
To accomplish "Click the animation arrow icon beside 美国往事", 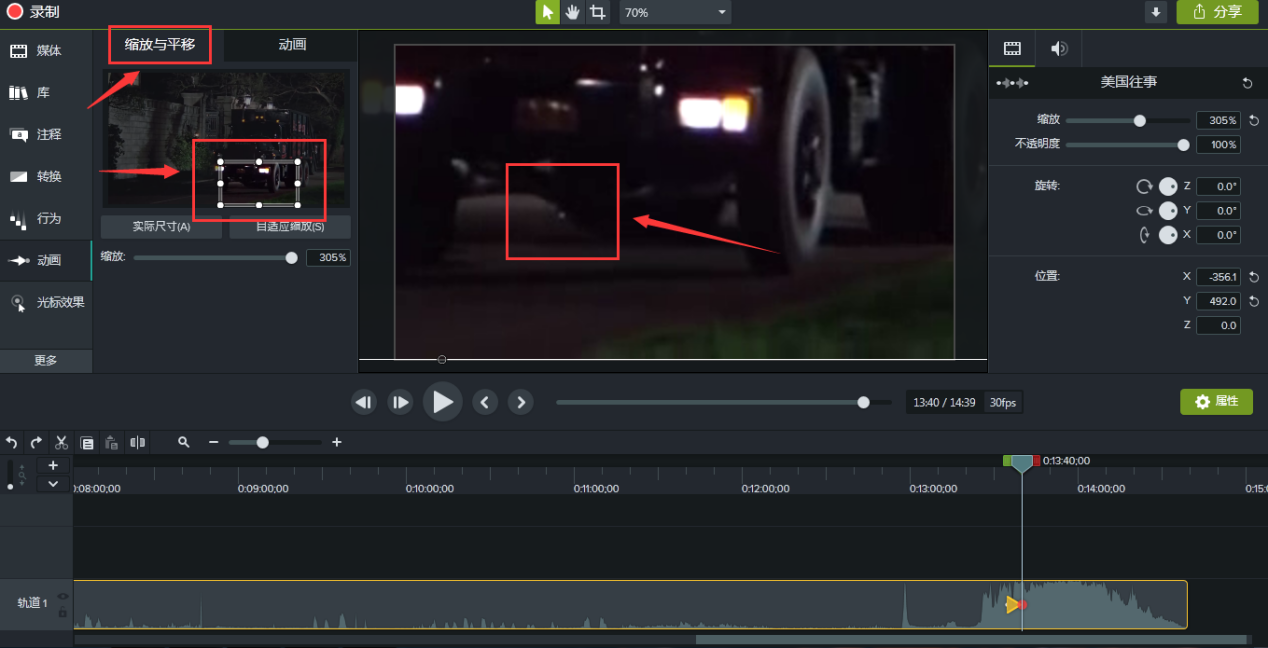I will pos(1013,83).
